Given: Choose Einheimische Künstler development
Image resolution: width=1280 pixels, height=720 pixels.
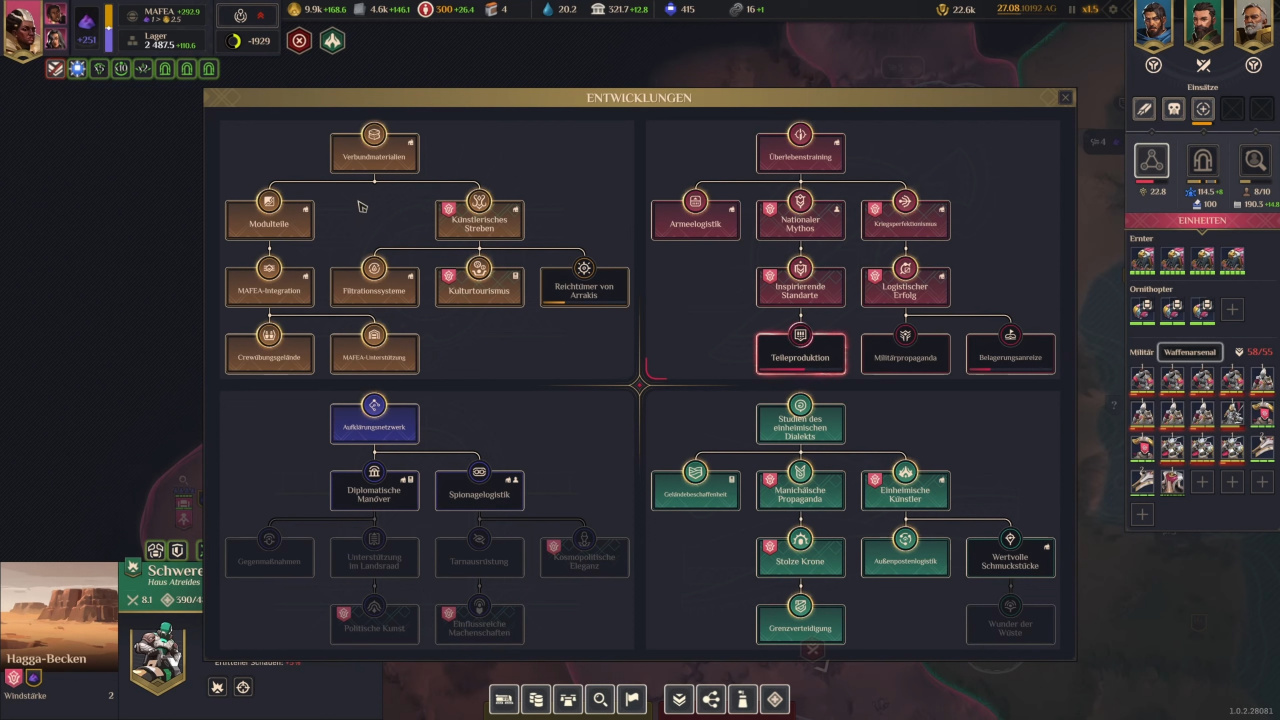Looking at the screenshot, I should coord(905,491).
